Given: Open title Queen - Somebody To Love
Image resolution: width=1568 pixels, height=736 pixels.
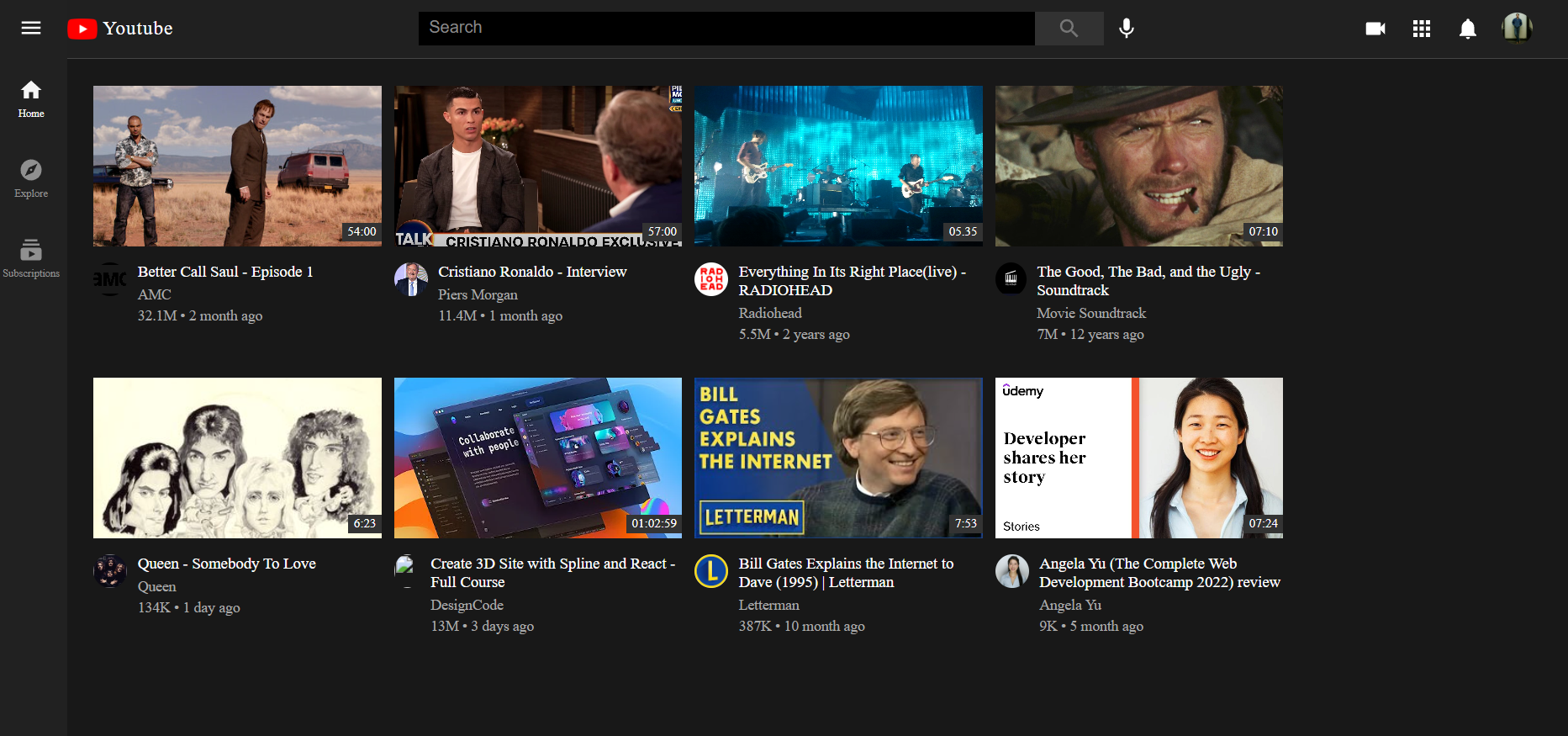Looking at the screenshot, I should 227,564.
